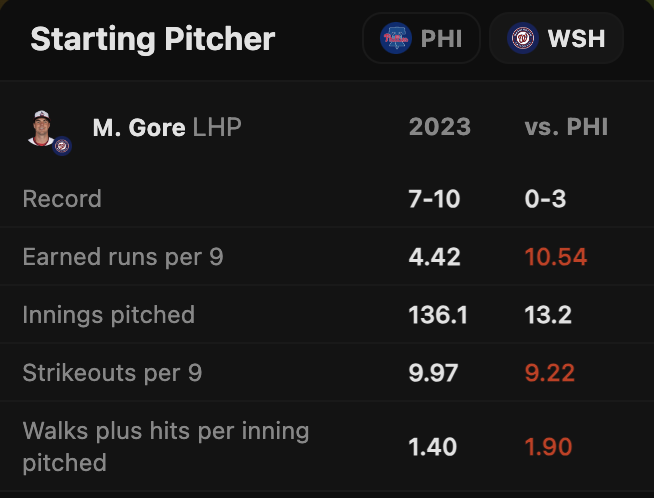Click the Strikeouts per 9 label
654x498 pixels.
(112, 373)
